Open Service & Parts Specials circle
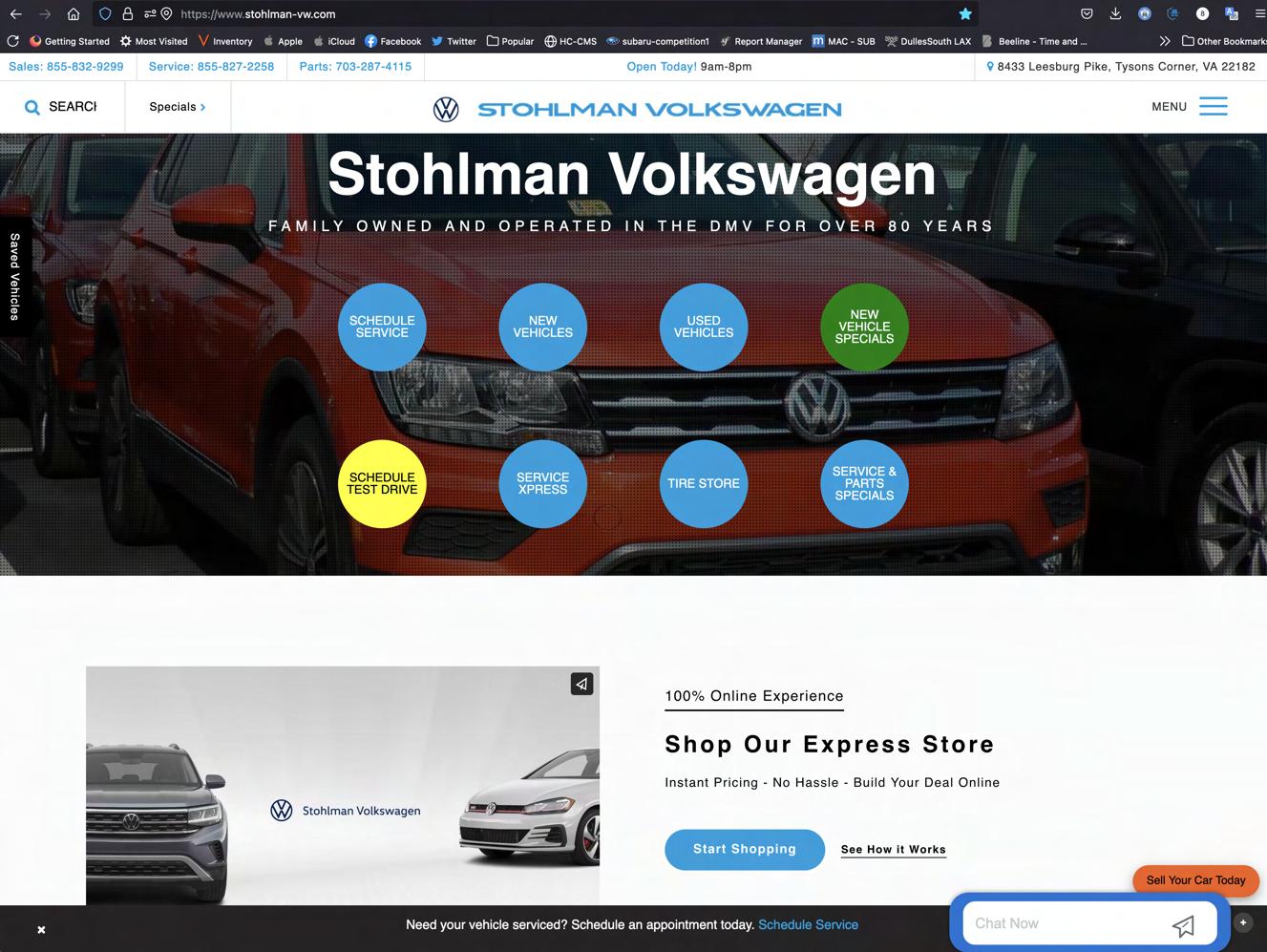The height and width of the screenshot is (952, 1267). (x=865, y=483)
